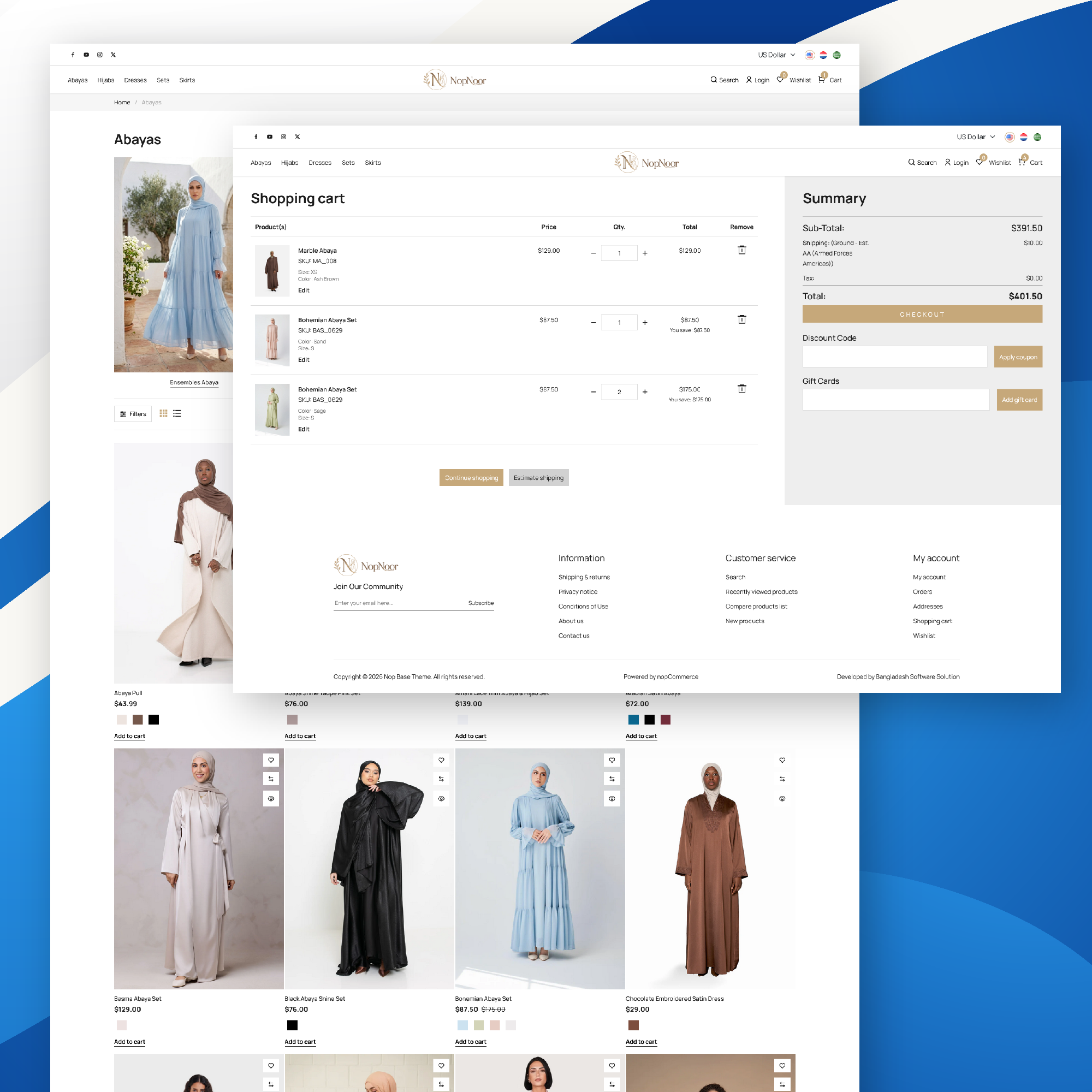Image resolution: width=1092 pixels, height=1092 pixels.
Task: Increase Sage Bohemian Abaya Set quantity
Action: point(645,391)
